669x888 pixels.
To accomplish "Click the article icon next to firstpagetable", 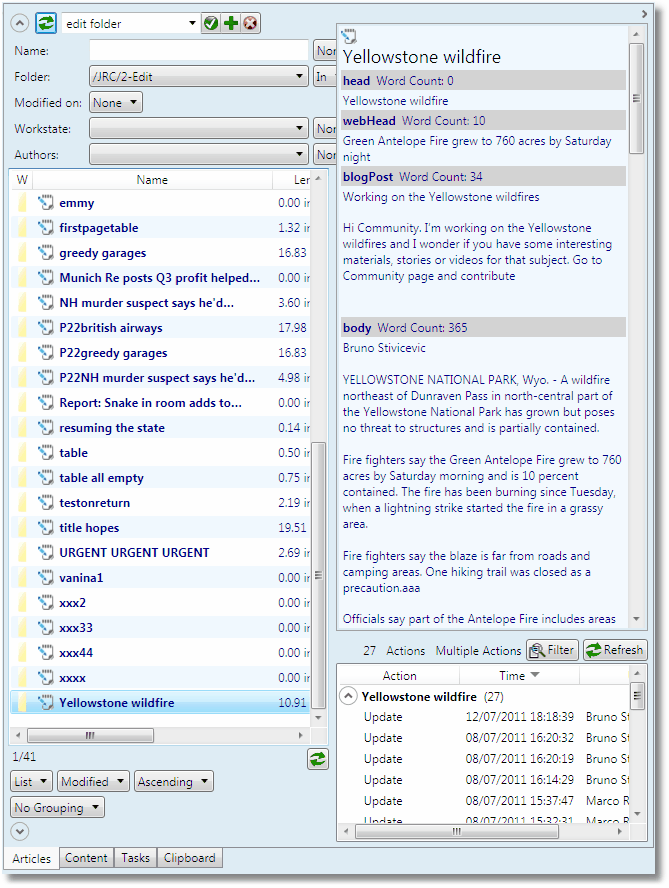I will pos(45,227).
